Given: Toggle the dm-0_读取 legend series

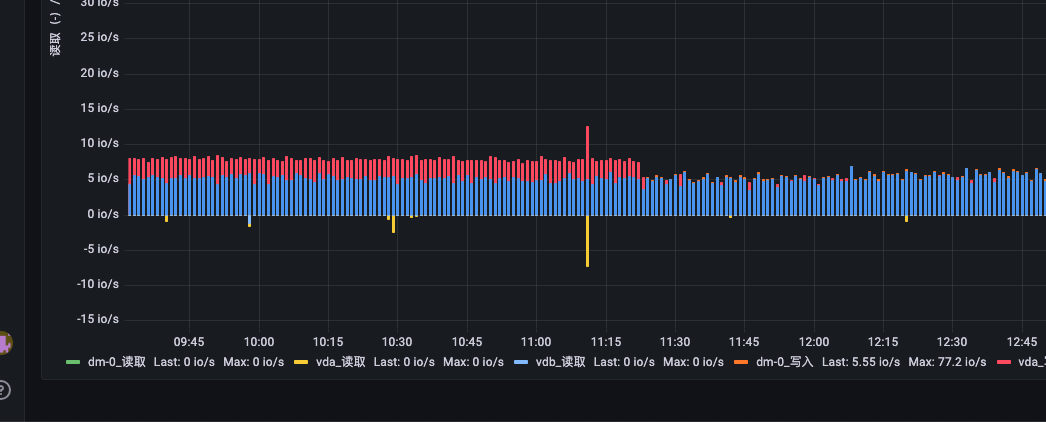Looking at the screenshot, I should (117, 362).
